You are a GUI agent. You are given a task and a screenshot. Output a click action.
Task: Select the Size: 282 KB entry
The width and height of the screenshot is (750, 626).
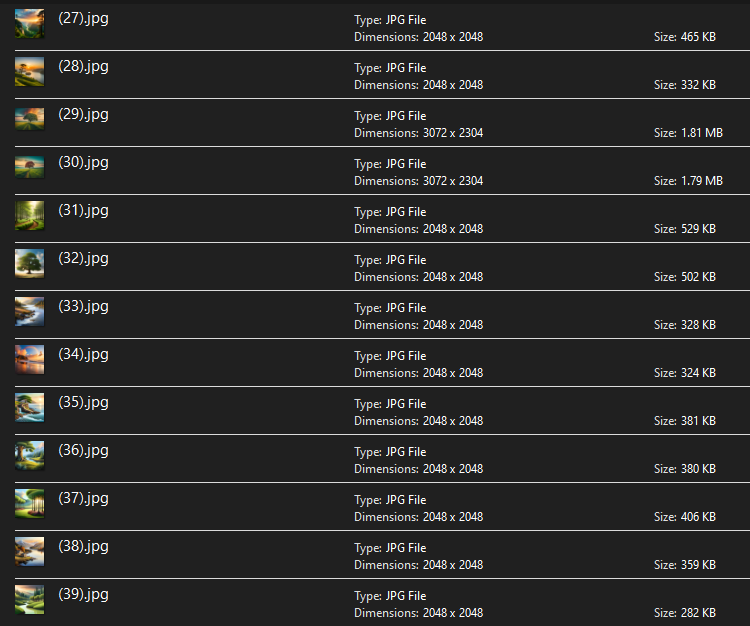(685, 613)
